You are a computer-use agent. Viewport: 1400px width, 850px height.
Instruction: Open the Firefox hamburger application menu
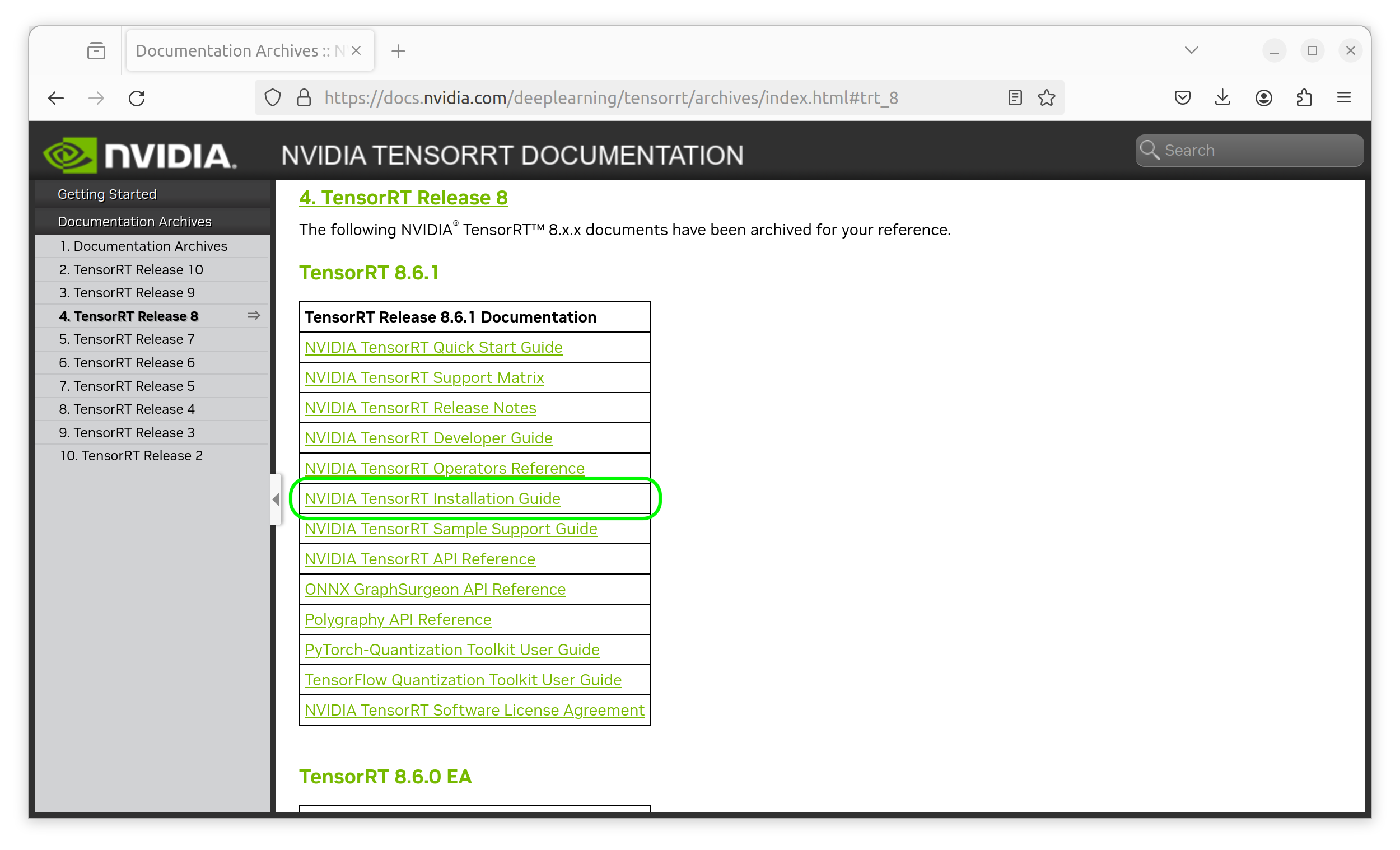tap(1344, 98)
